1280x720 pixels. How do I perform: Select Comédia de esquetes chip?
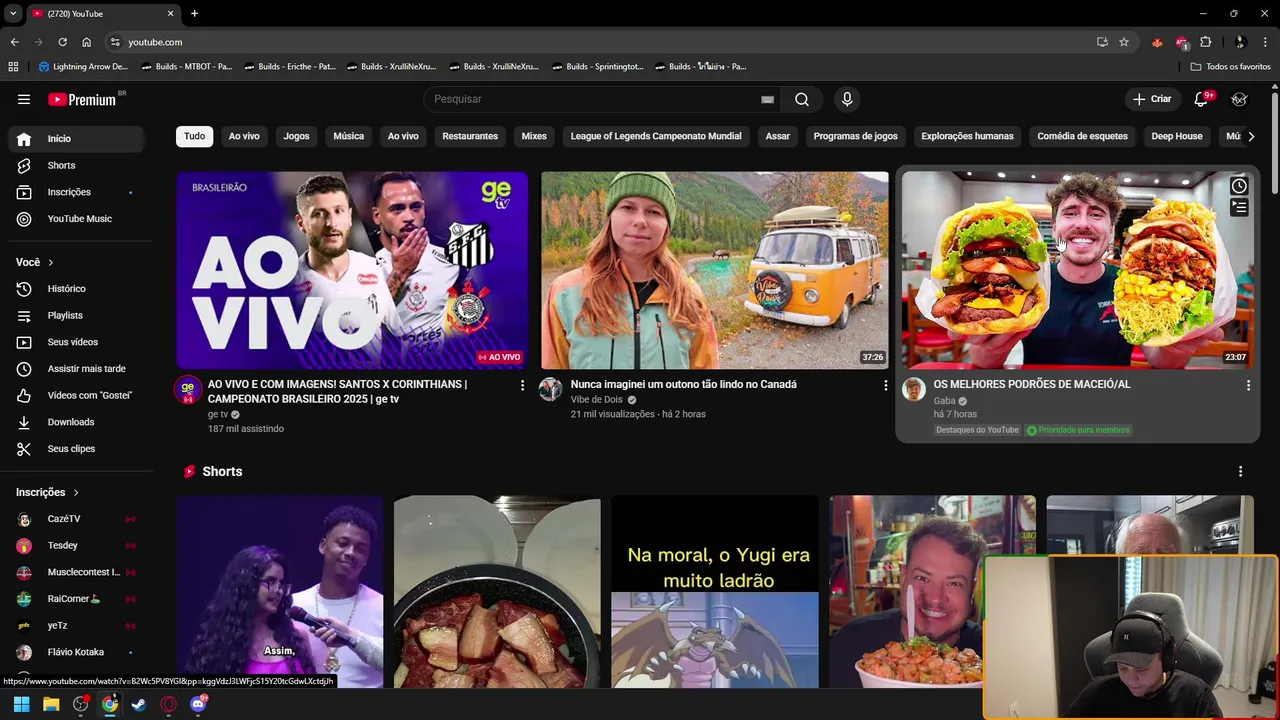(x=1082, y=136)
